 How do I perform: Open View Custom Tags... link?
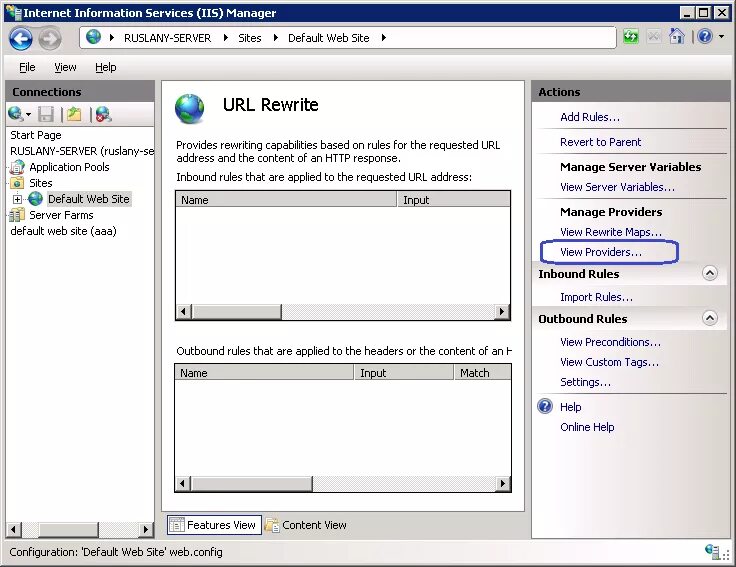pyautogui.click(x=609, y=362)
